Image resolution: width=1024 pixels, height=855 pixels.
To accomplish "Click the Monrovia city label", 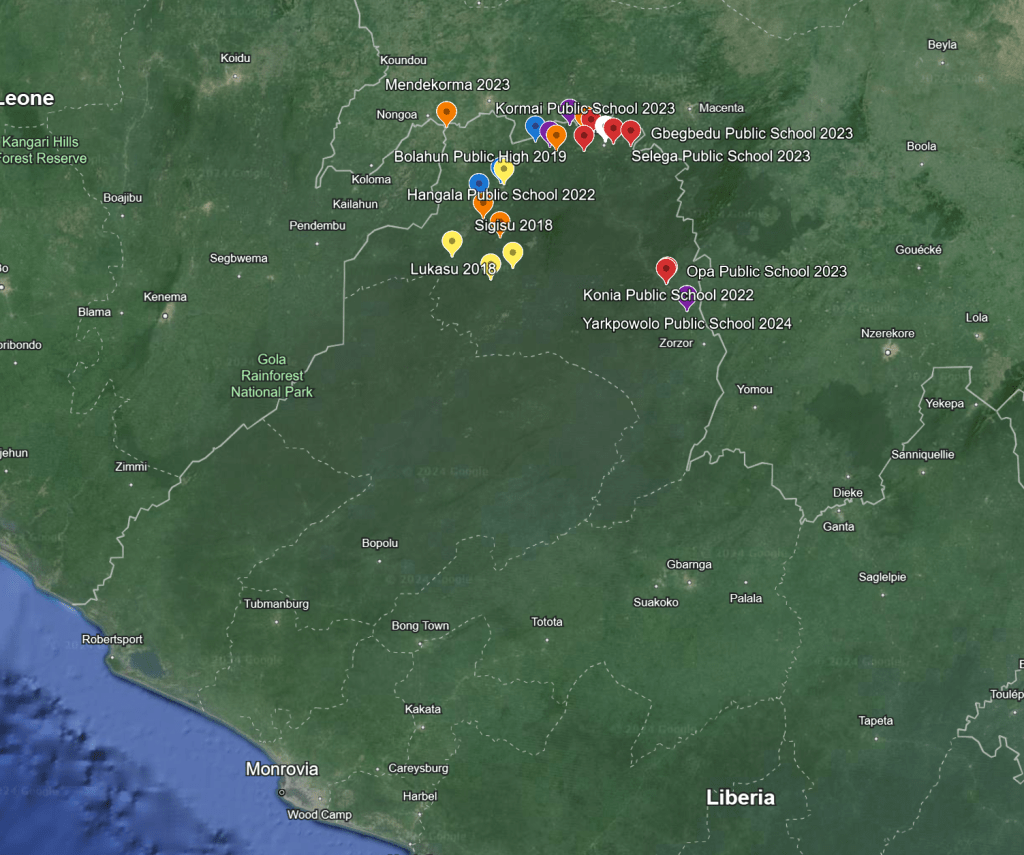I will 282,769.
